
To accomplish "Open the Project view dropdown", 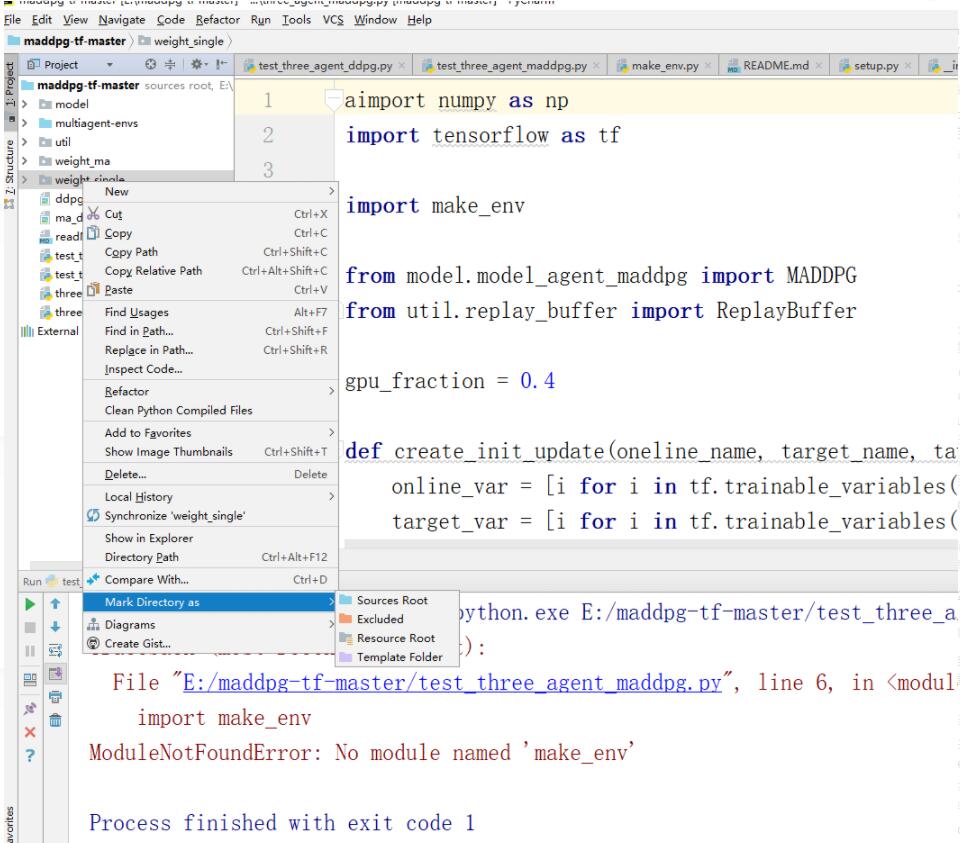I will [111, 64].
